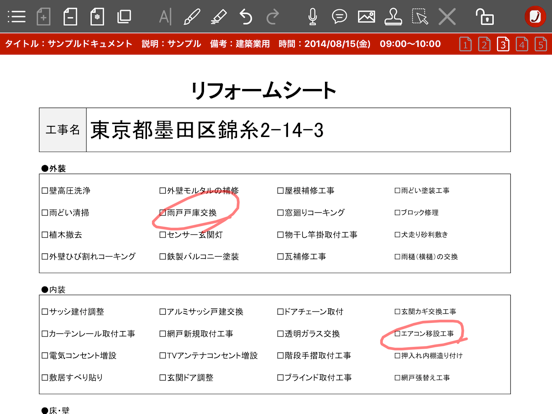Insert an image with picture icon
552x414 pixels.
[366, 17]
